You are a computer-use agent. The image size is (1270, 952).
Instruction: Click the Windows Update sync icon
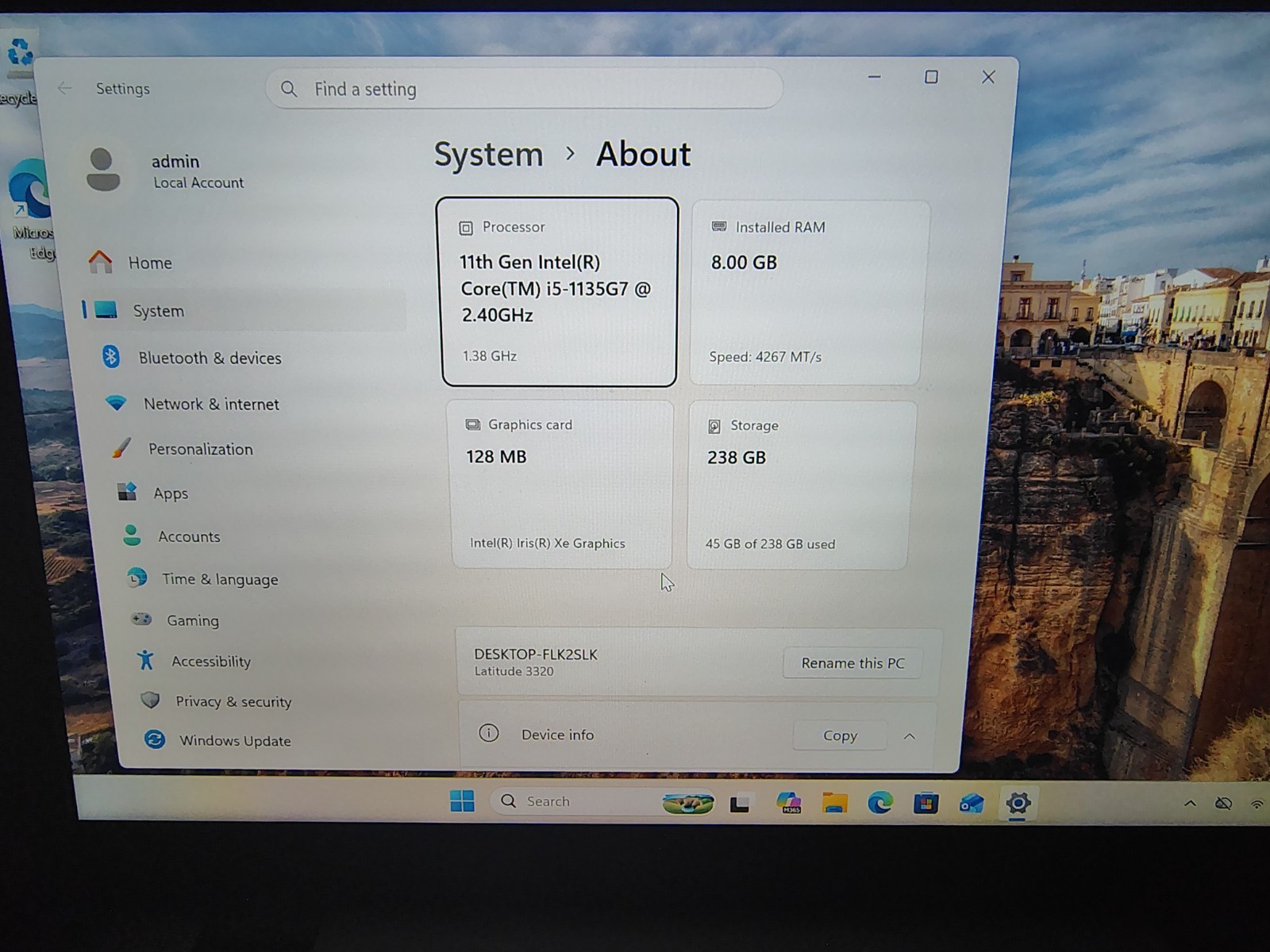click(x=155, y=739)
